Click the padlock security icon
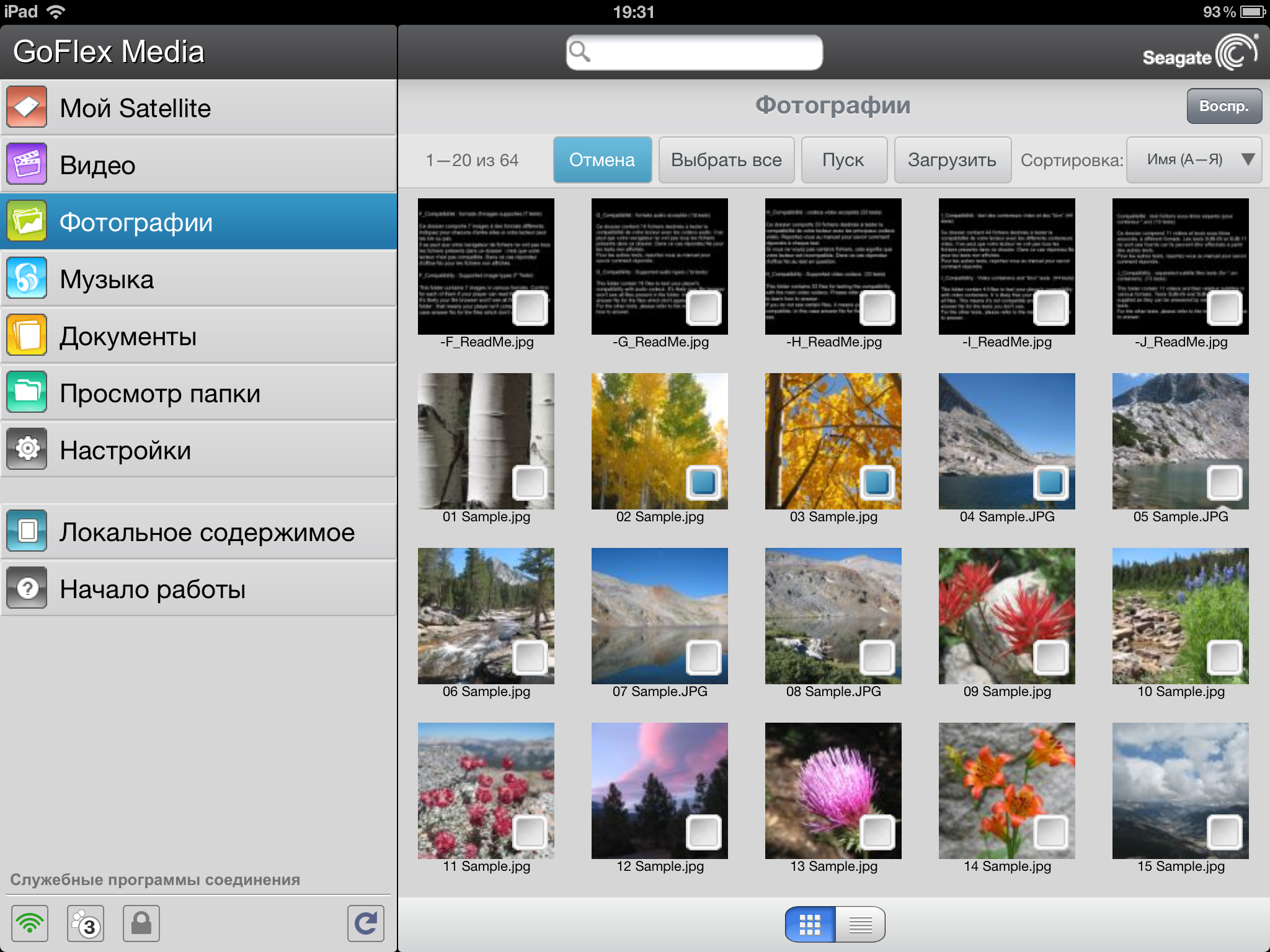Viewport: 1270px width, 952px height. coord(141,923)
